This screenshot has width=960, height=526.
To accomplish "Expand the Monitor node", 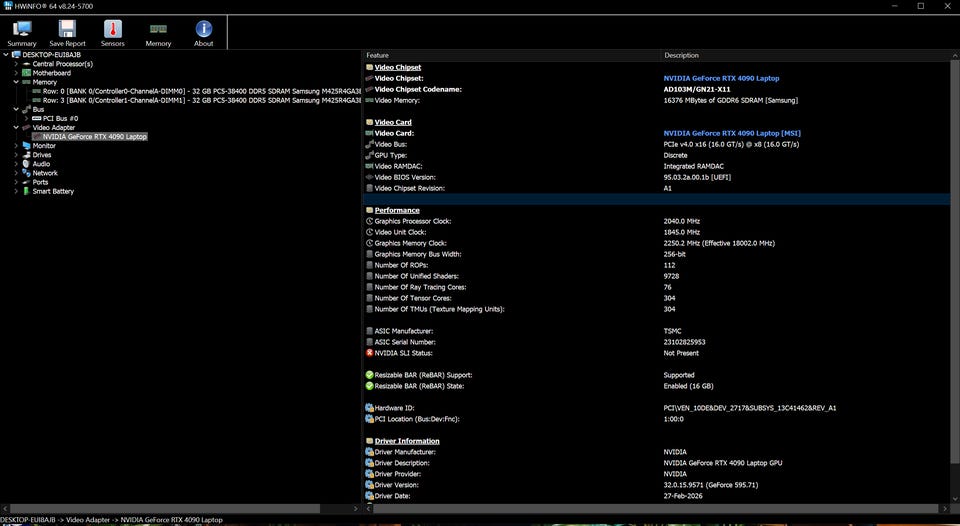I will click(16, 146).
